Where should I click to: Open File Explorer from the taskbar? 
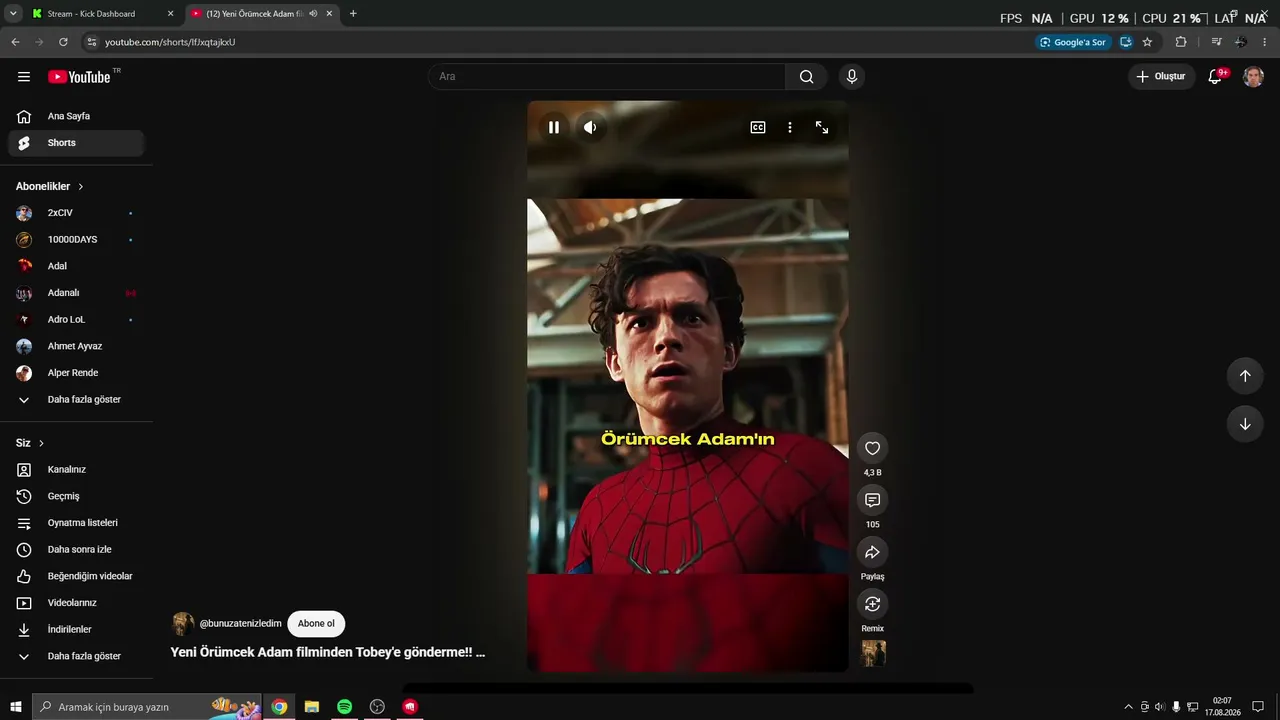[312, 707]
